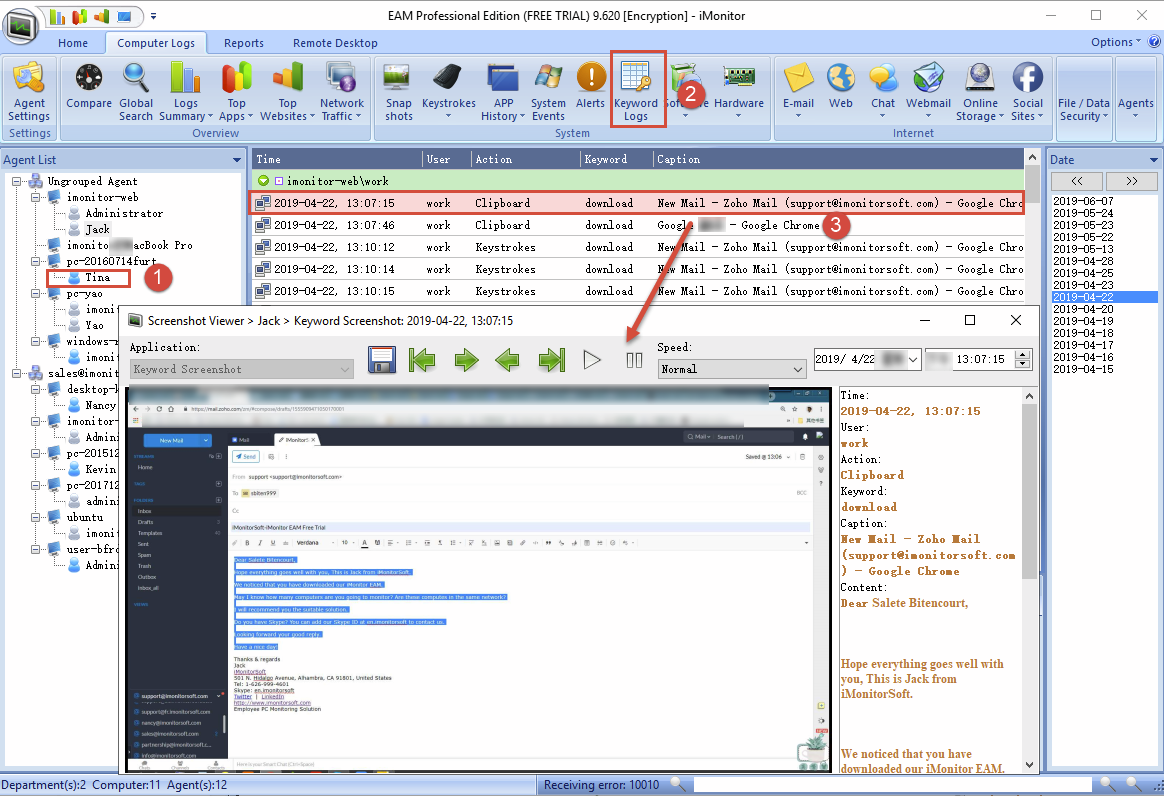Go to previous screenshot with left arrow
The width and height of the screenshot is (1164, 796).
coord(507,360)
